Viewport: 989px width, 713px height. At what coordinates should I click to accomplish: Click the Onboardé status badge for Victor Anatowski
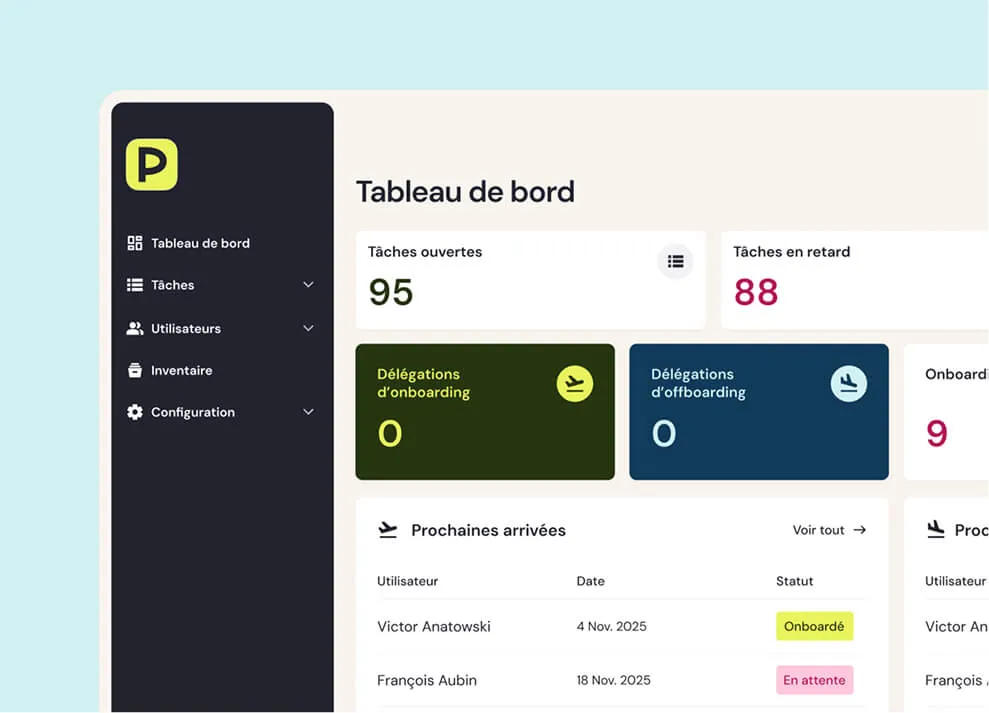pyautogui.click(x=814, y=626)
